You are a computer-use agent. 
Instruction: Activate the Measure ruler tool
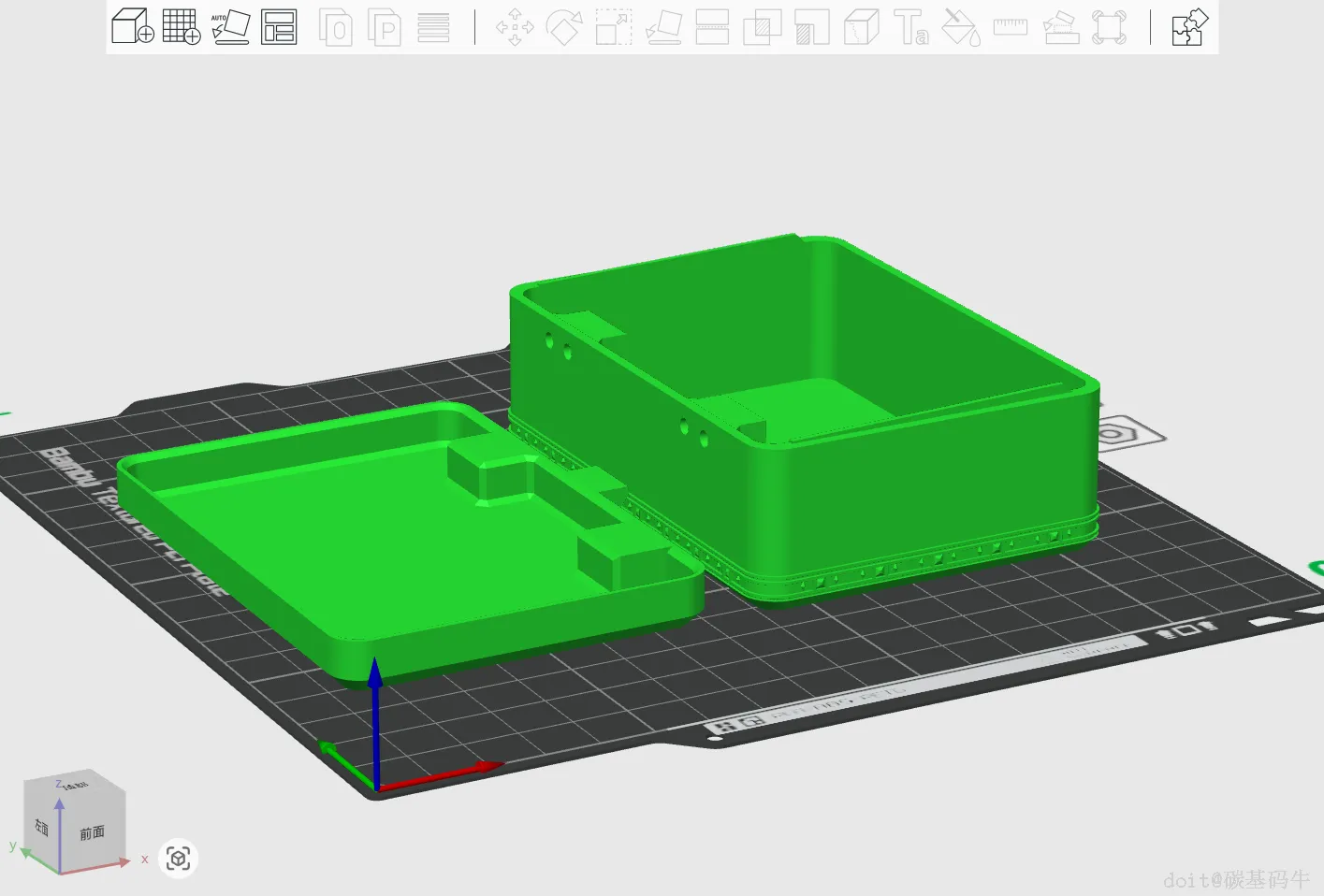click(x=1010, y=27)
